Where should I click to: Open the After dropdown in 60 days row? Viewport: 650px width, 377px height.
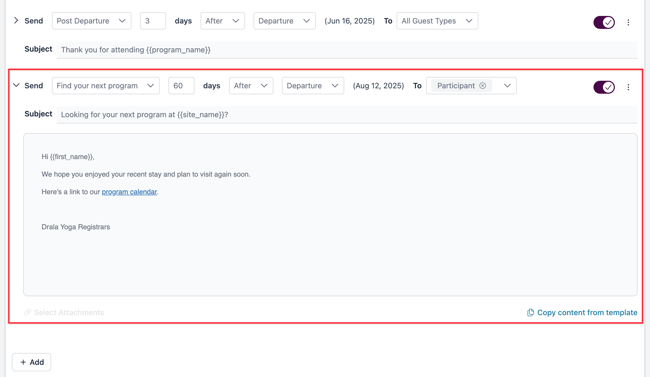pos(251,86)
